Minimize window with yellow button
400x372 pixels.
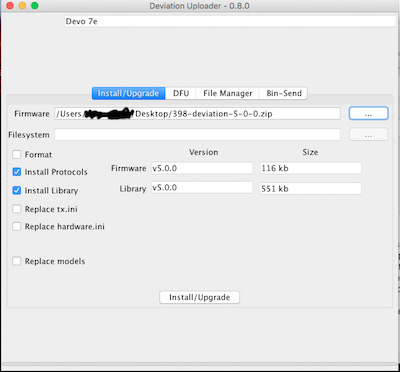point(22,6)
